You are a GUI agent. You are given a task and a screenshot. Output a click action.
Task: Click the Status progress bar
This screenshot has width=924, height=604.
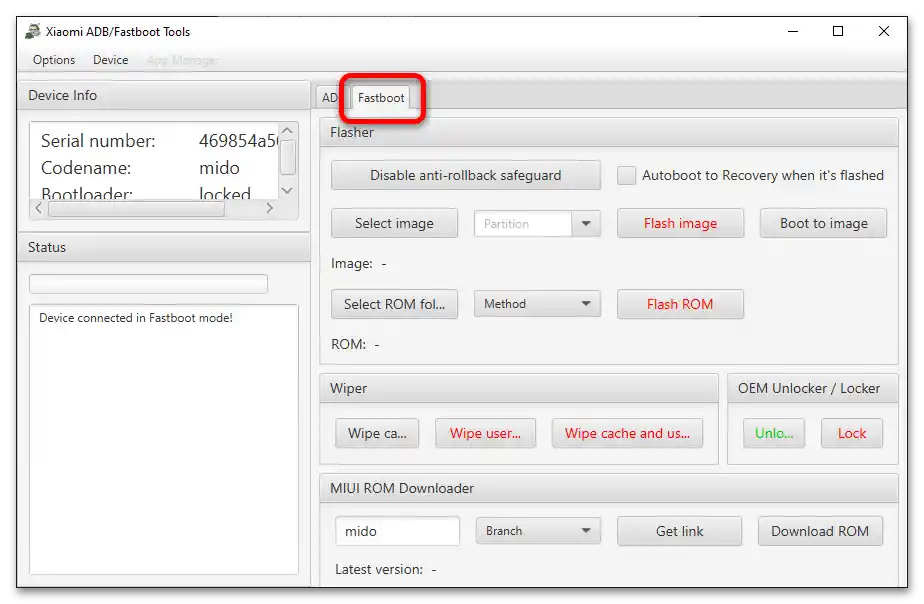(x=148, y=284)
